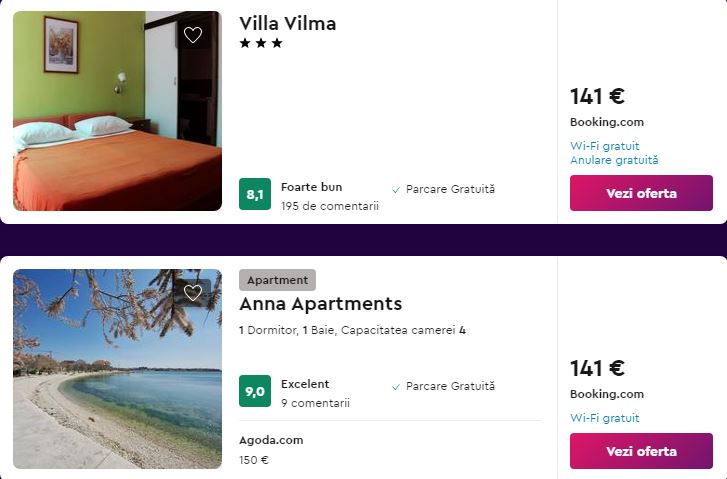Favorite Anna Apartments with heart icon
The height and width of the screenshot is (479, 727).
pyautogui.click(x=193, y=293)
